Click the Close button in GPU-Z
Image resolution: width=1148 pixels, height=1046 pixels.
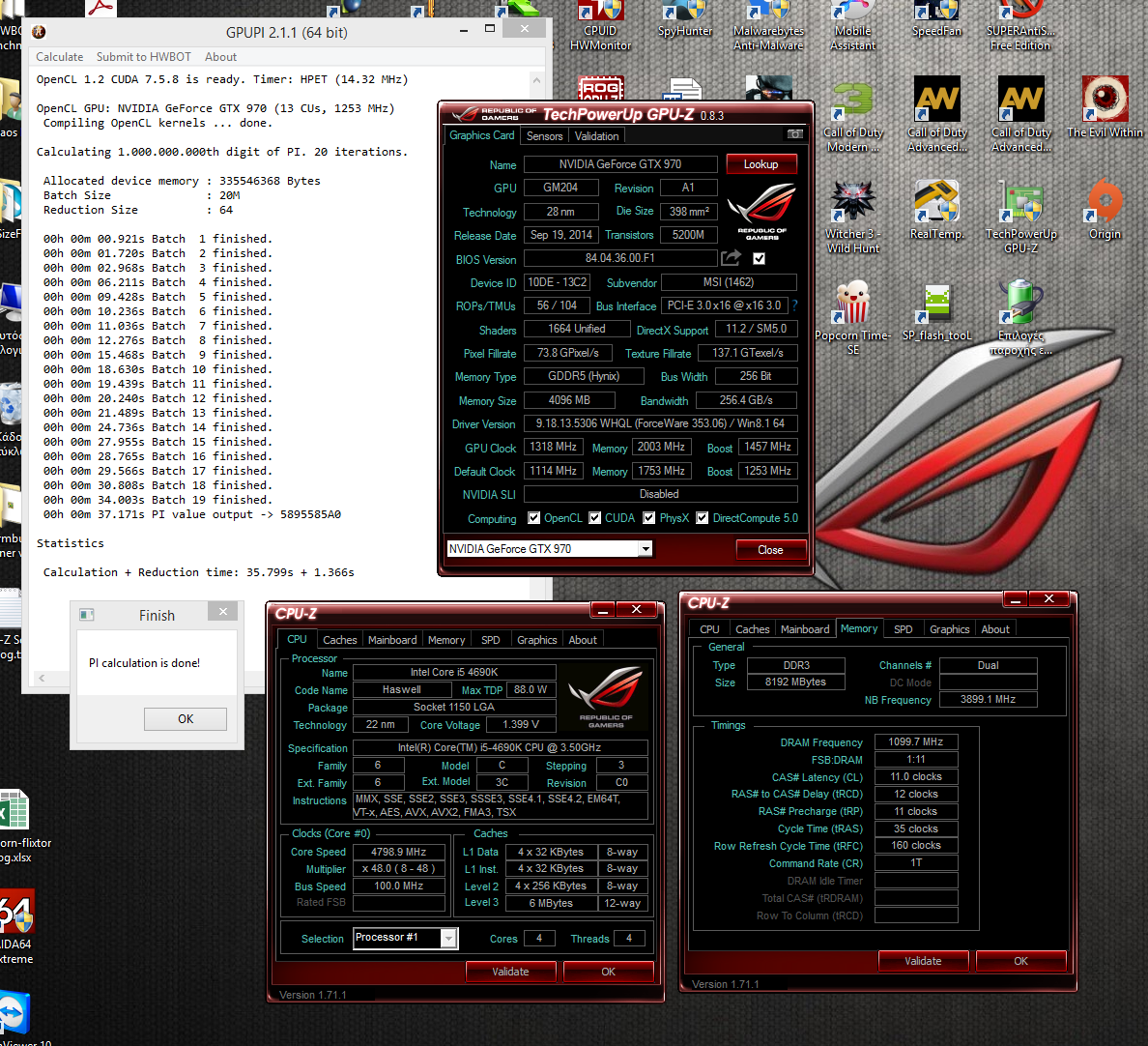[x=770, y=549]
